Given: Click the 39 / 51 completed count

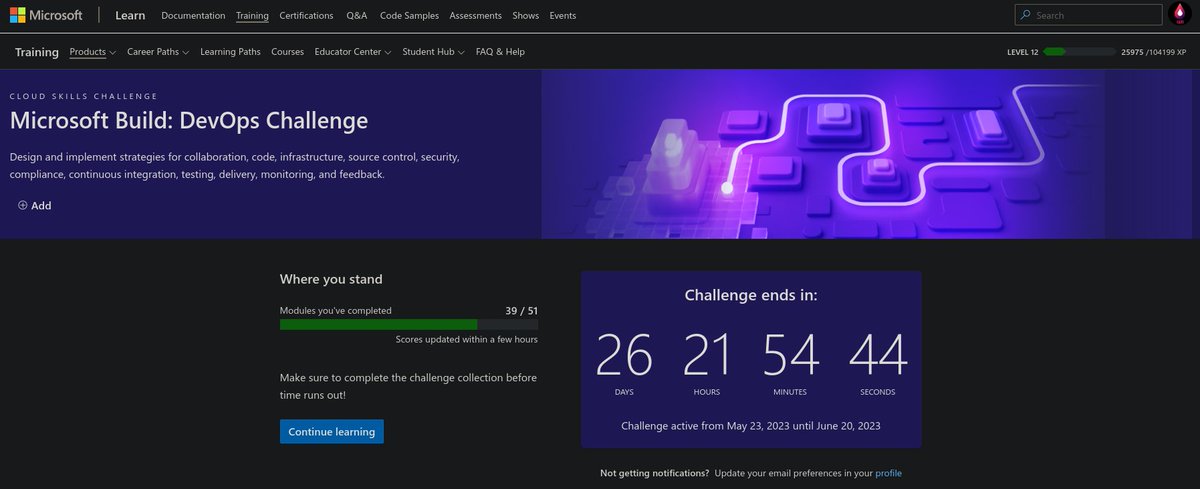Looking at the screenshot, I should (x=522, y=311).
